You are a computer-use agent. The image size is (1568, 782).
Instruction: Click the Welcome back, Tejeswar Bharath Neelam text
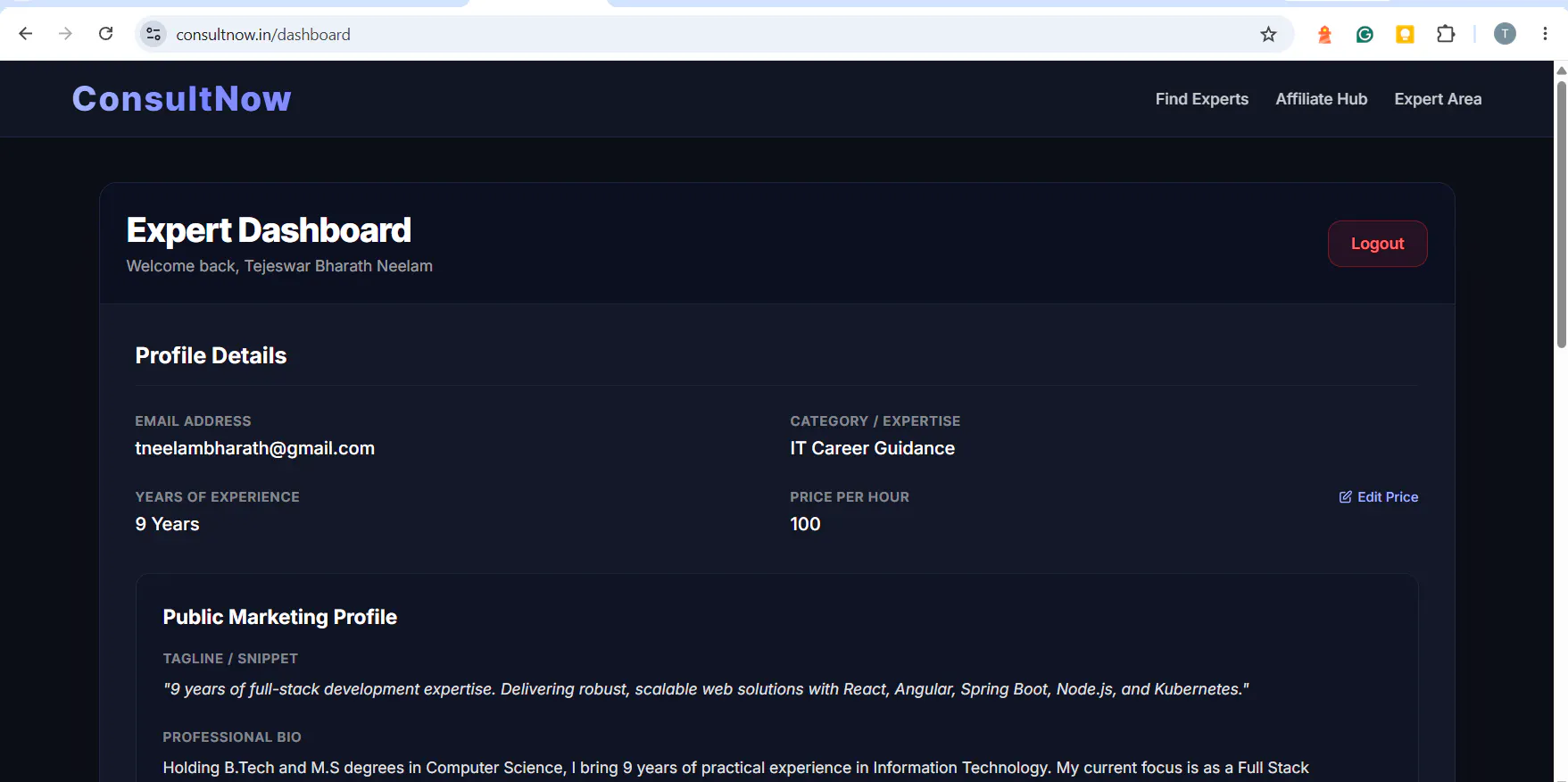point(279,266)
